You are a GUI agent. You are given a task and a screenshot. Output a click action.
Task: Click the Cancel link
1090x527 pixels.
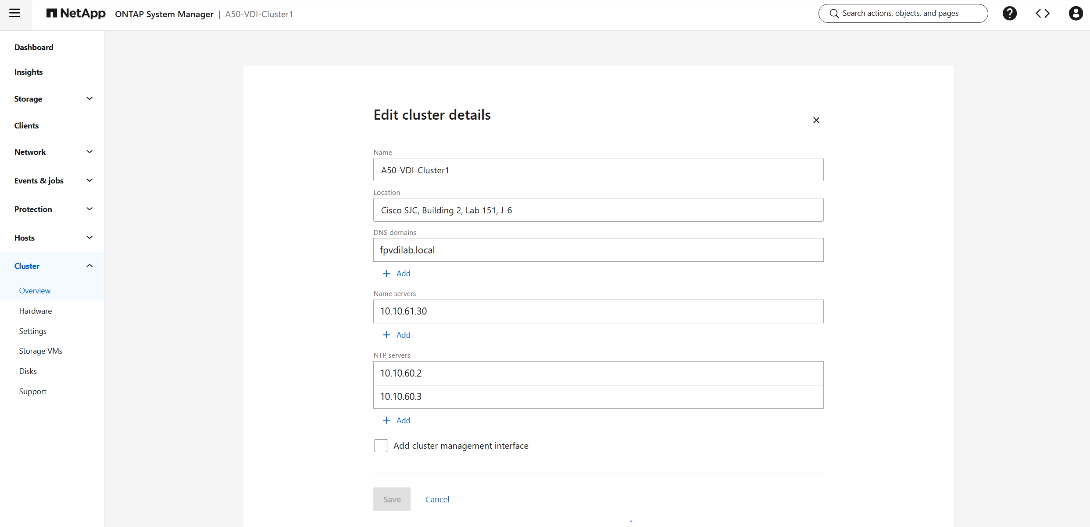click(x=437, y=499)
